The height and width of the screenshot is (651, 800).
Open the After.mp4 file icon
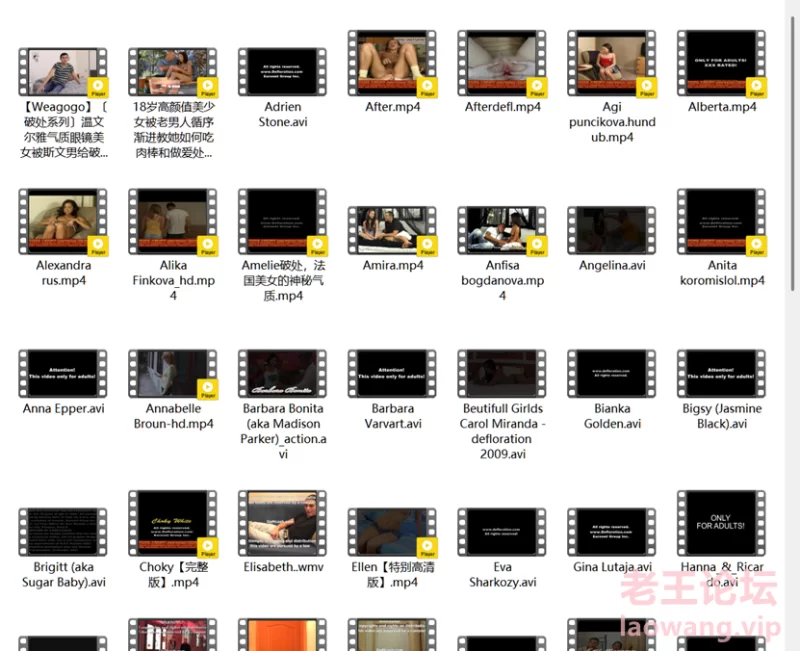[x=392, y=63]
